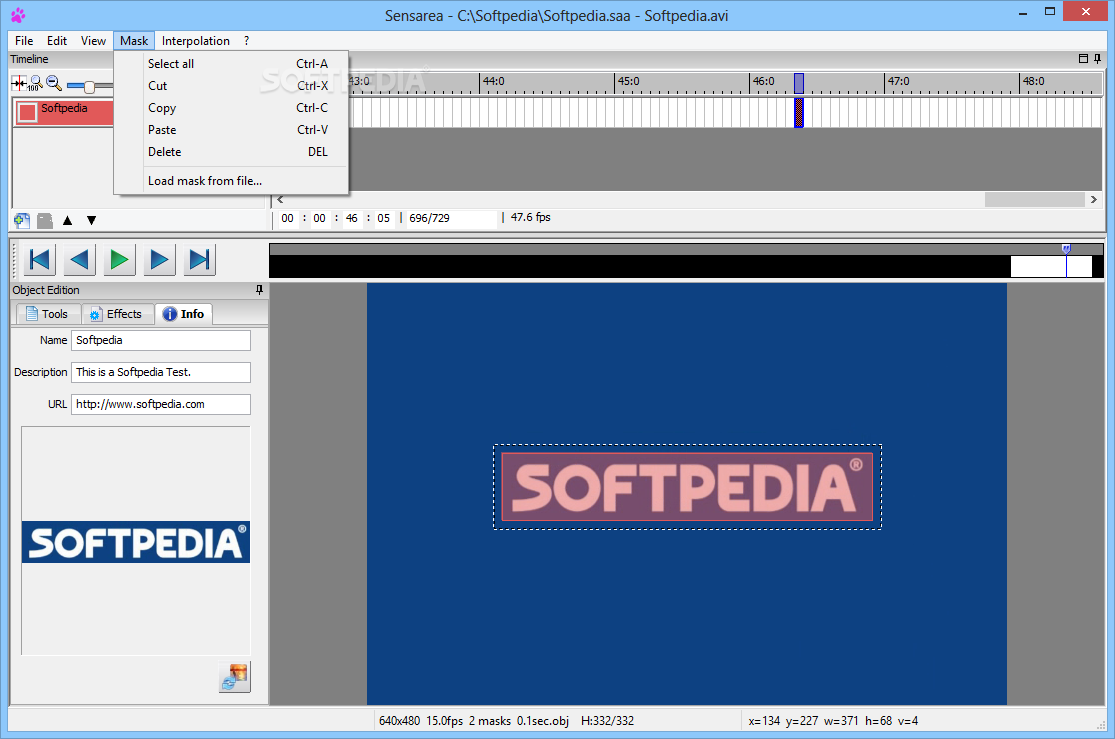Play the video with the green arrow
Screen dimensions: 1115x739
(x=119, y=260)
